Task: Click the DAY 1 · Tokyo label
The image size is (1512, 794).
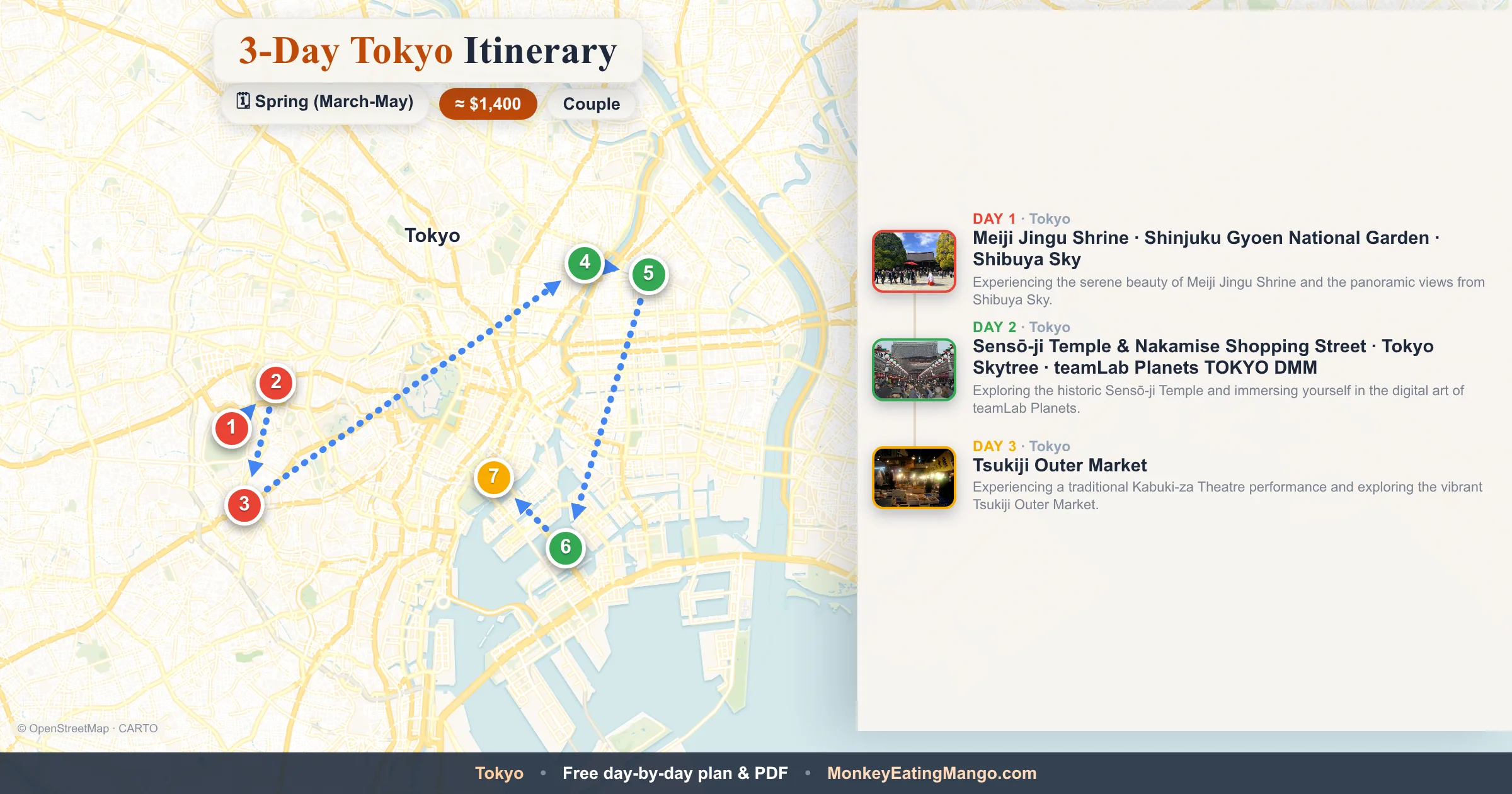Action: coord(1021,219)
